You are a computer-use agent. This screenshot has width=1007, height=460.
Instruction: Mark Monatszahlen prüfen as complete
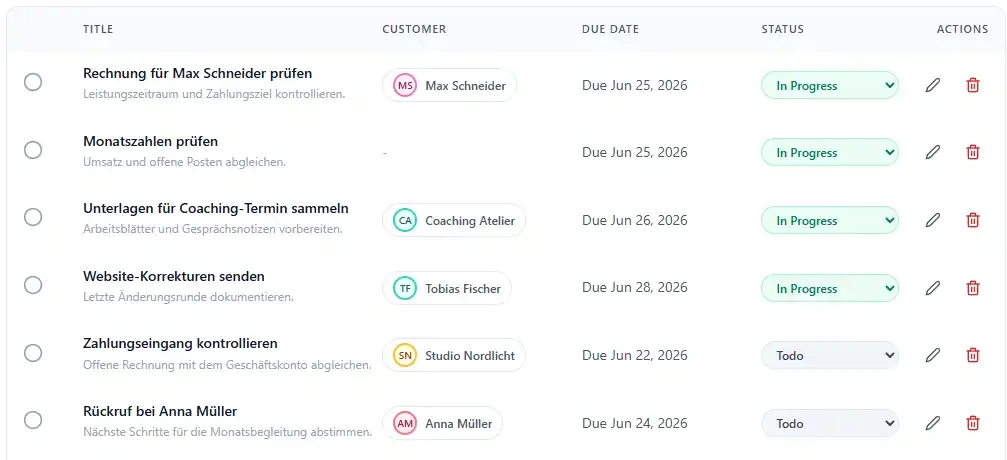(33, 150)
